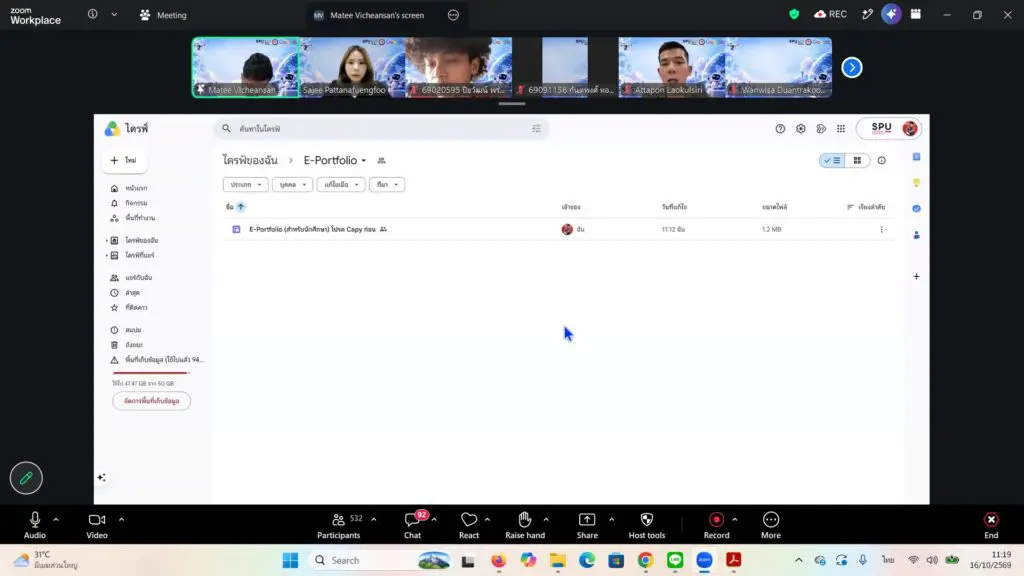This screenshot has width=1024, height=576.
Task: Open Workspaces item in Drive sidebar
Action: [x=140, y=218]
